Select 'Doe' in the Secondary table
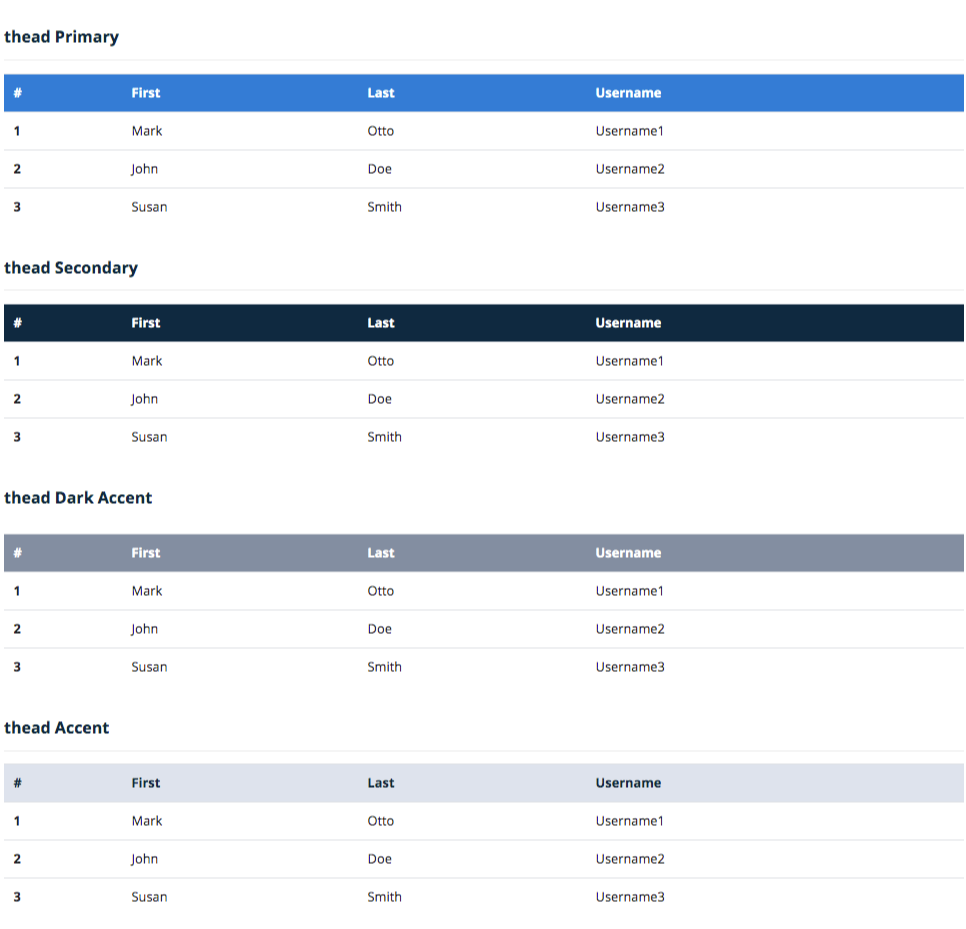 [x=380, y=399]
